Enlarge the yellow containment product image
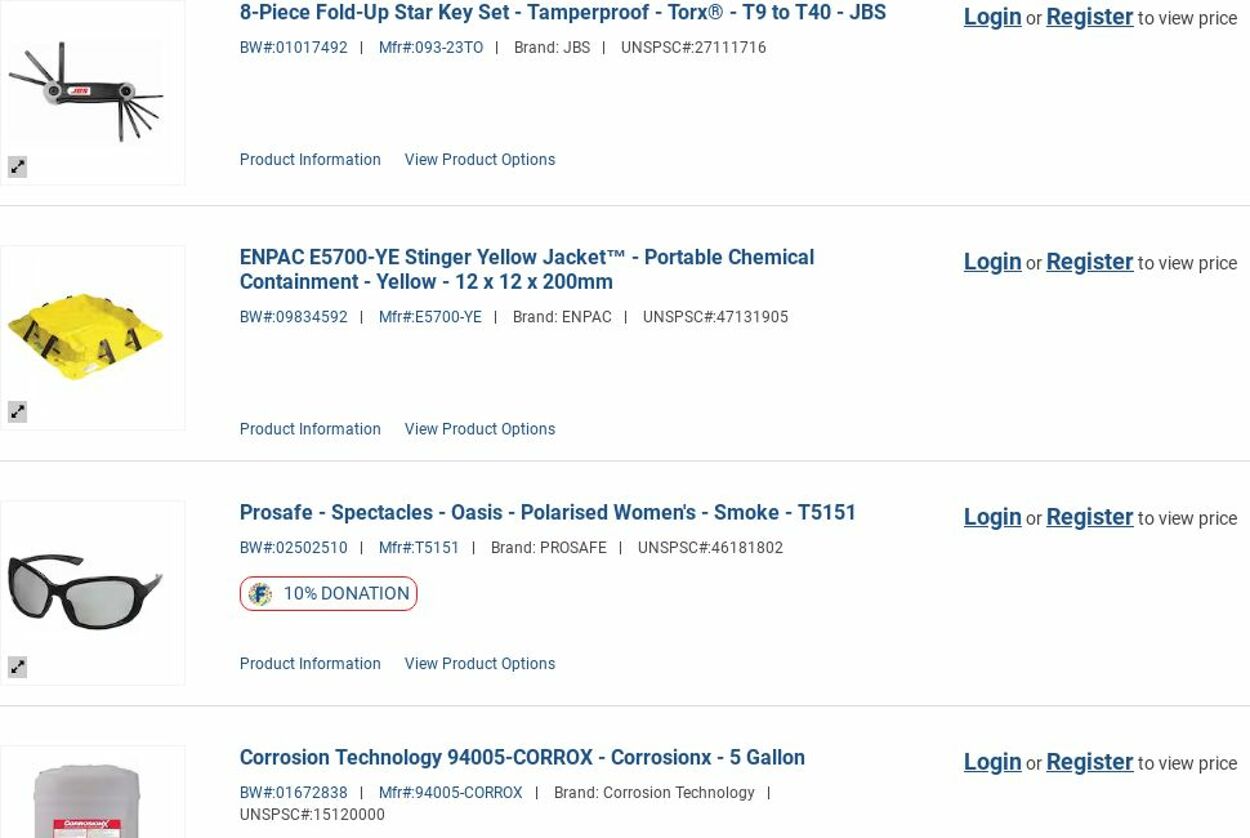 18,411
